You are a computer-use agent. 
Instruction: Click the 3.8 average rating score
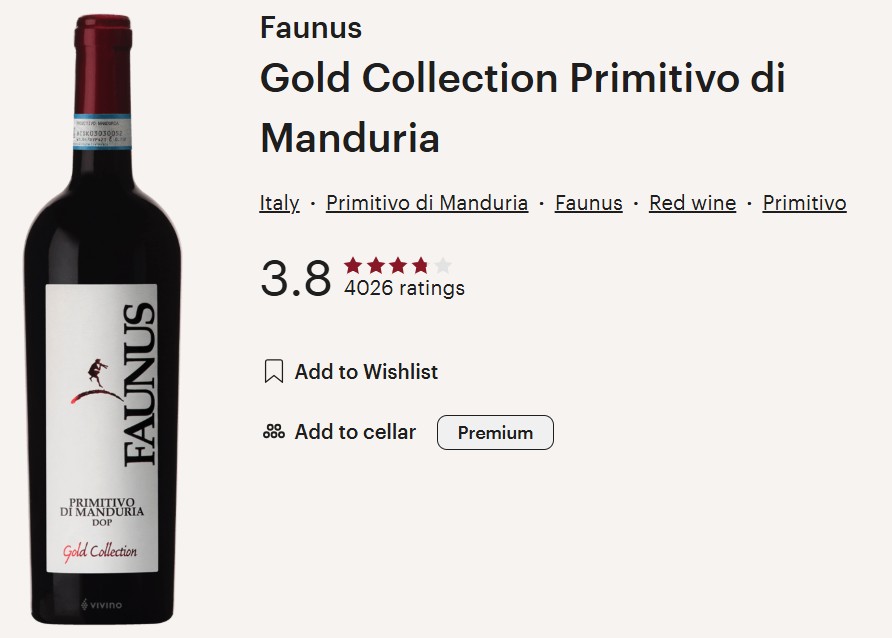coord(295,279)
